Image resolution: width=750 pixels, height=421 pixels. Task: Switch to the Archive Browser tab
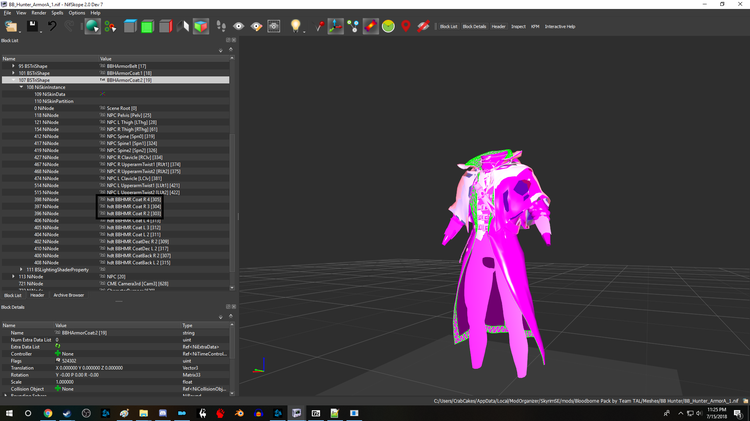pyautogui.click(x=69, y=295)
